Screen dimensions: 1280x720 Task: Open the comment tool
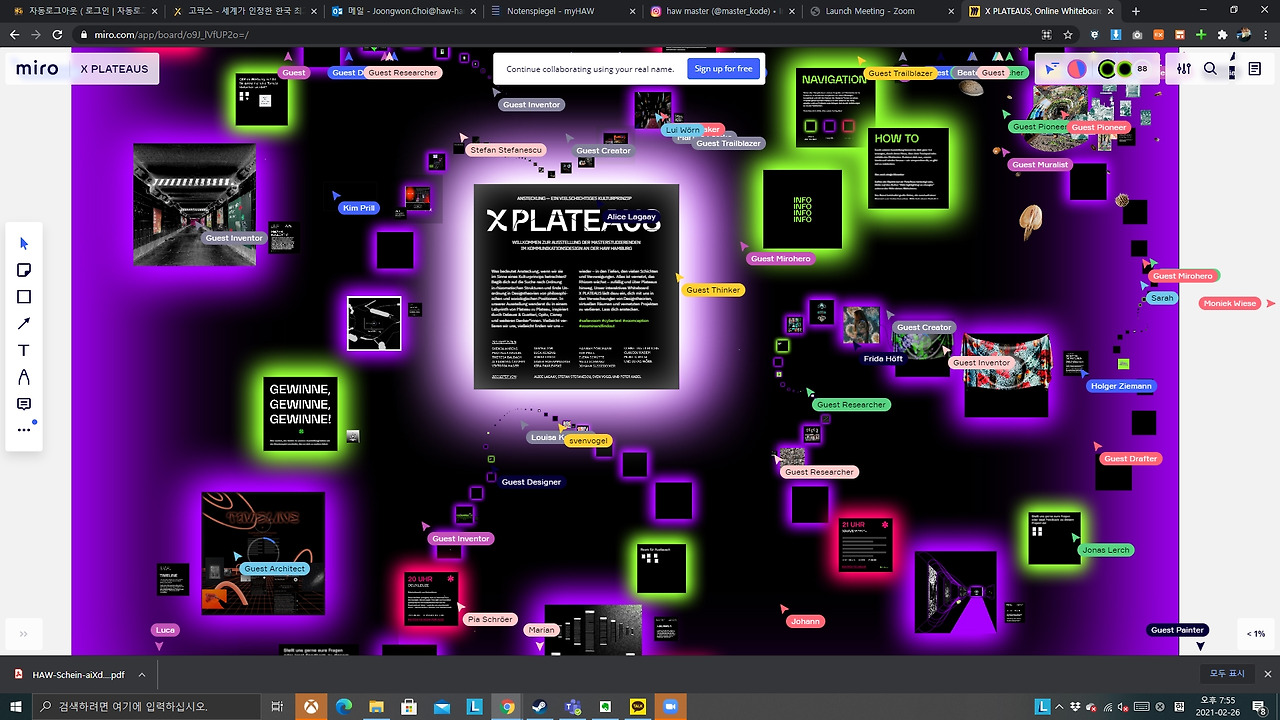tap(24, 404)
